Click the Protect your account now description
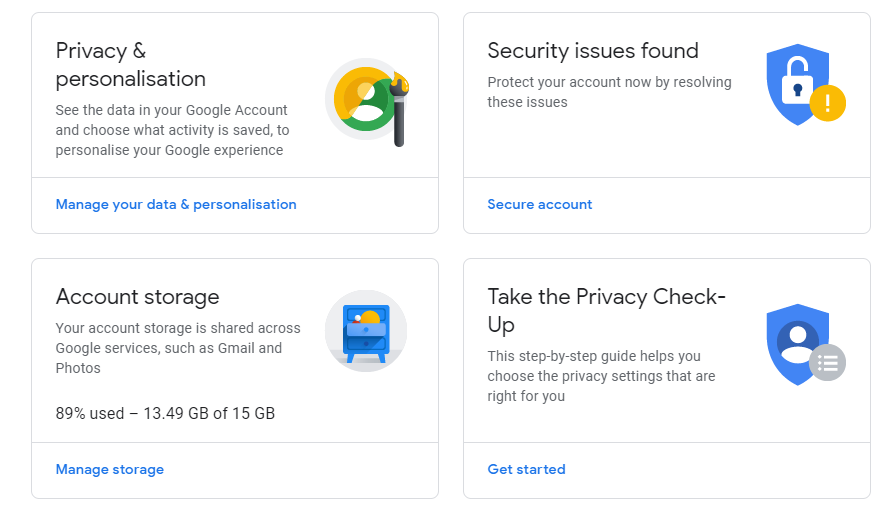Viewport: 885px width, 520px height. click(x=609, y=92)
